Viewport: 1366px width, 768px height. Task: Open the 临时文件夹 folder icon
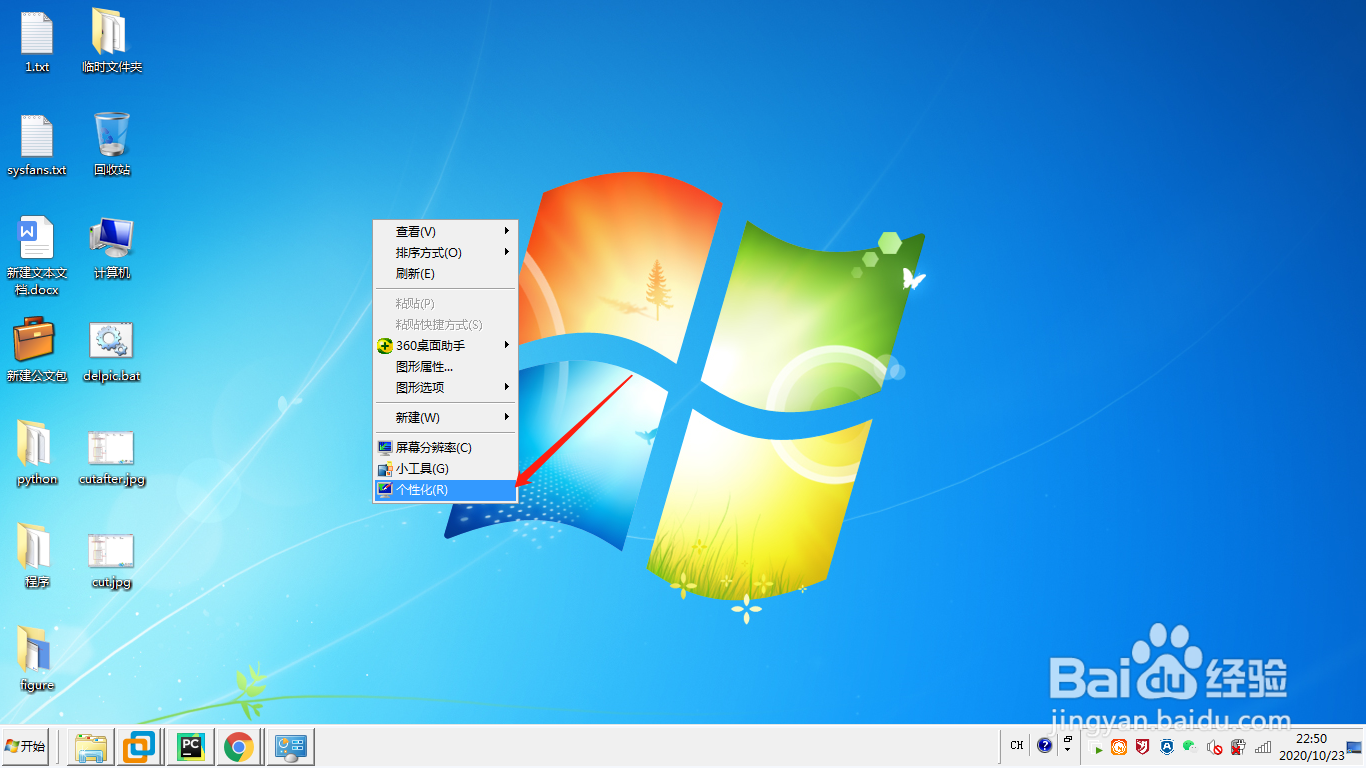click(x=111, y=41)
